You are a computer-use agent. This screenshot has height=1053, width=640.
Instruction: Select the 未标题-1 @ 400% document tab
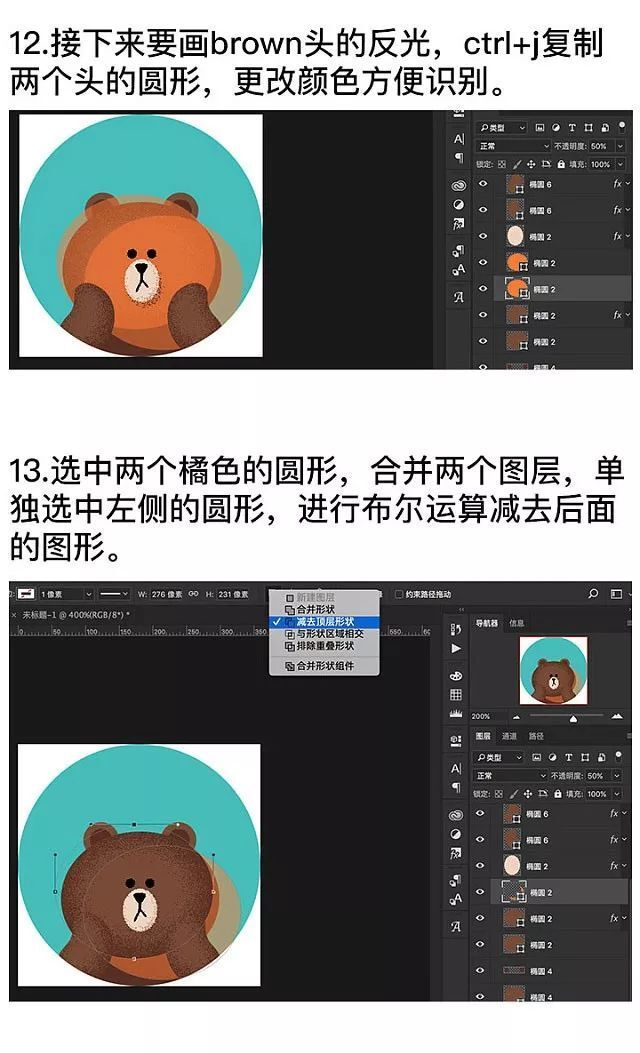point(75,614)
